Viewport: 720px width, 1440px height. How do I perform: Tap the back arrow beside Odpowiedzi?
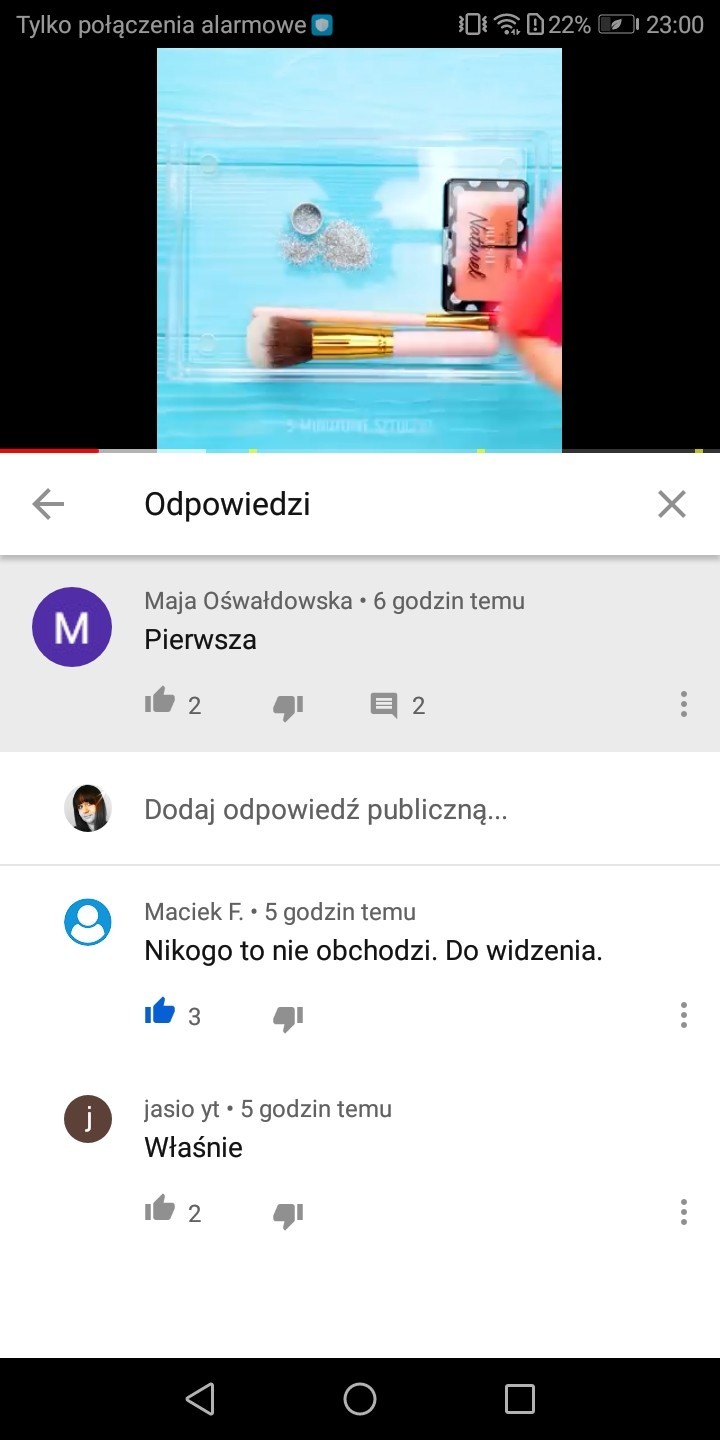(48, 505)
